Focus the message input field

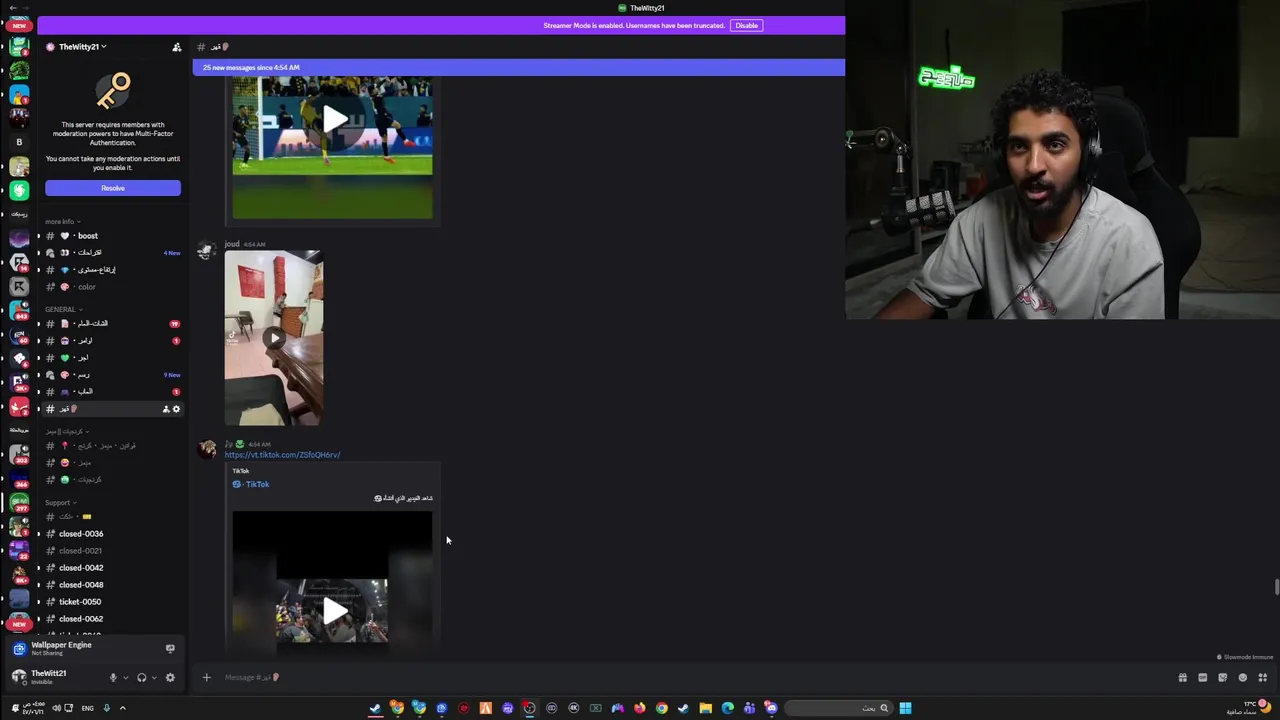(690, 678)
